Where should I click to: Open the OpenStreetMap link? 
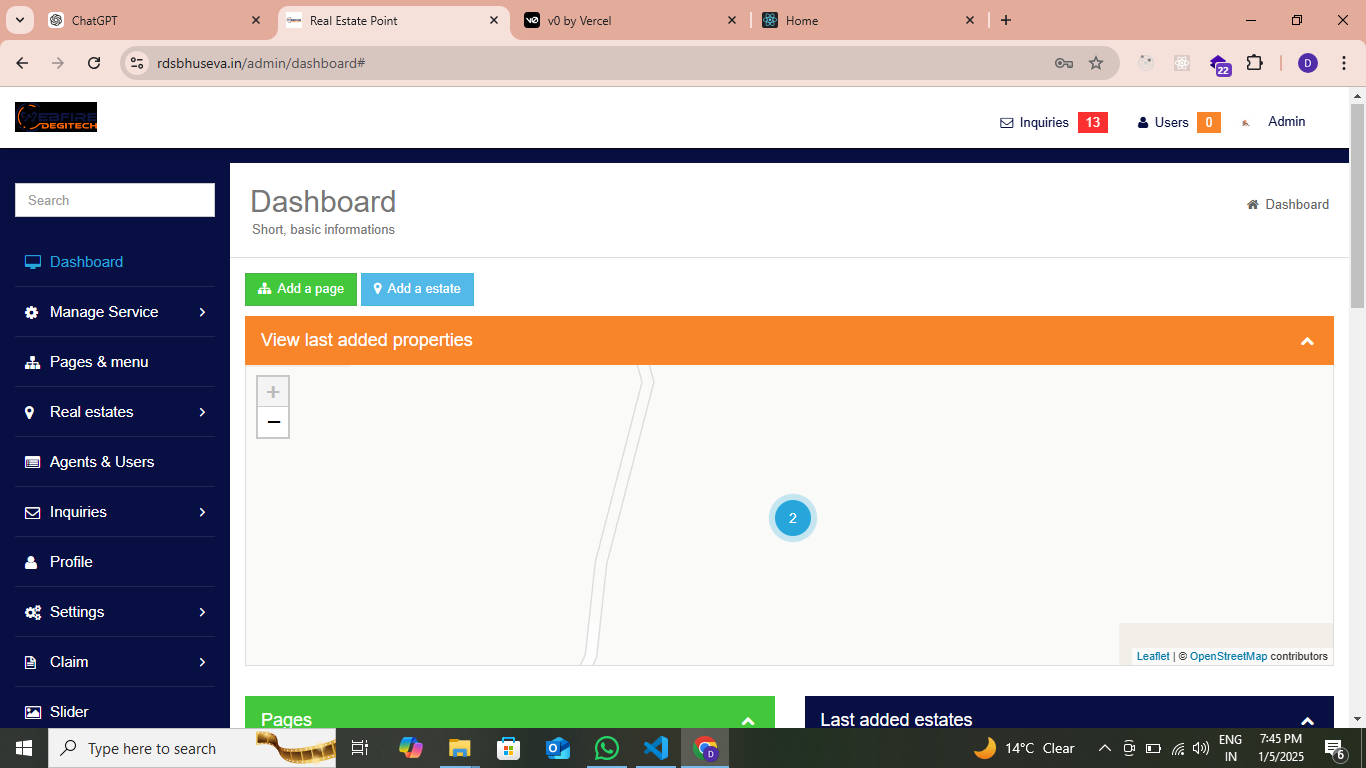click(1228, 656)
